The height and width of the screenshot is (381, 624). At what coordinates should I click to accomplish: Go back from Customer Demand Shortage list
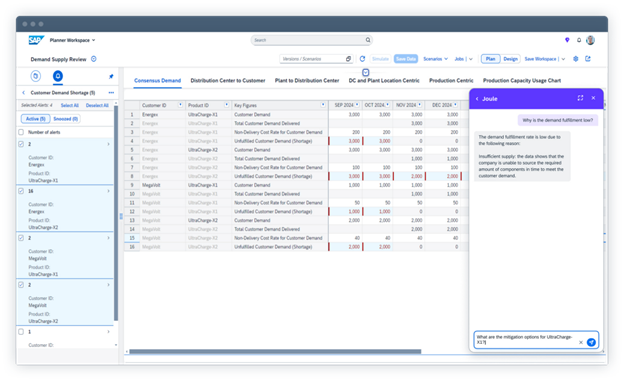pyautogui.click(x=23, y=93)
